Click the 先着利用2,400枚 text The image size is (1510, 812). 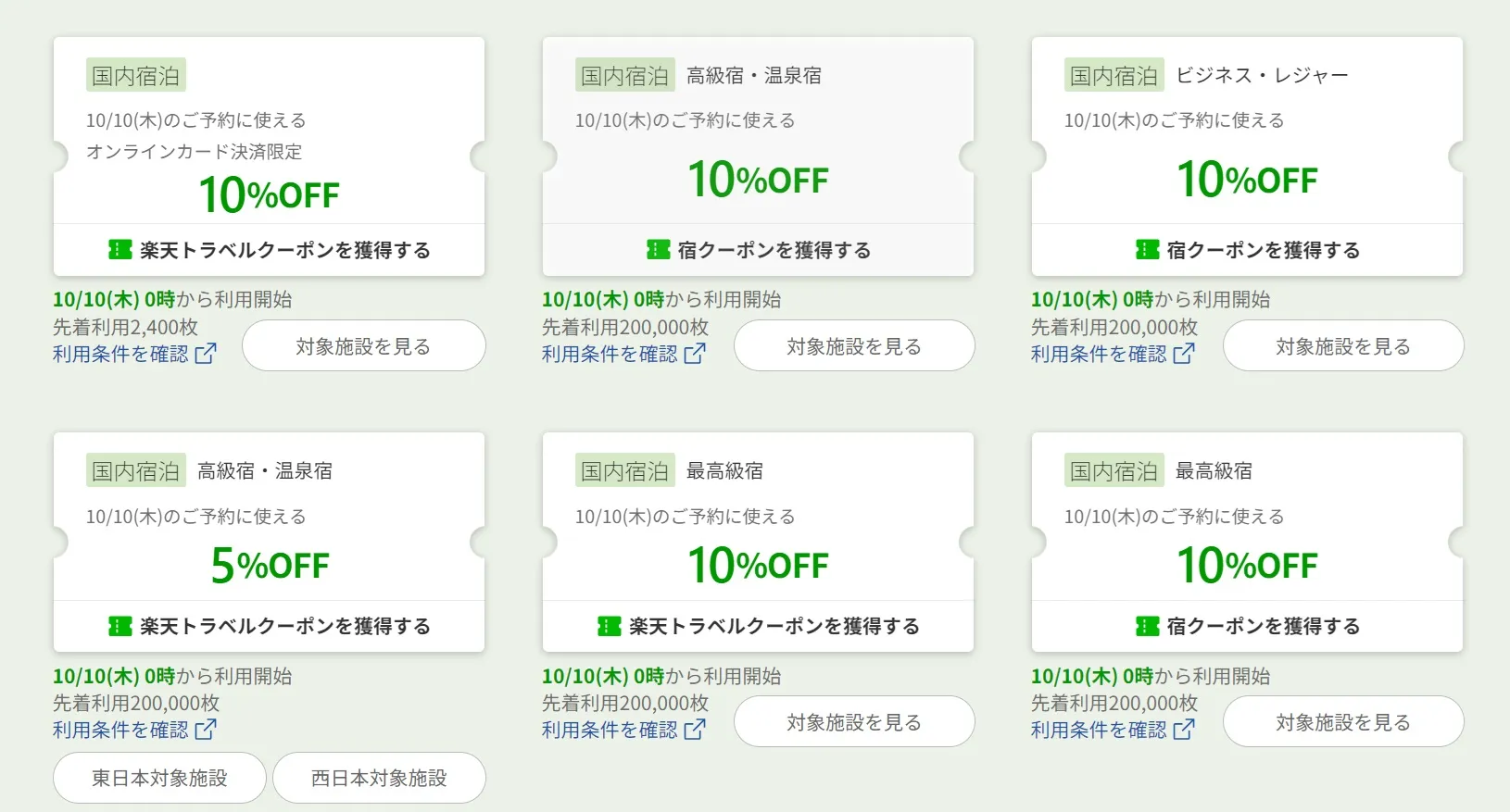[x=125, y=327]
